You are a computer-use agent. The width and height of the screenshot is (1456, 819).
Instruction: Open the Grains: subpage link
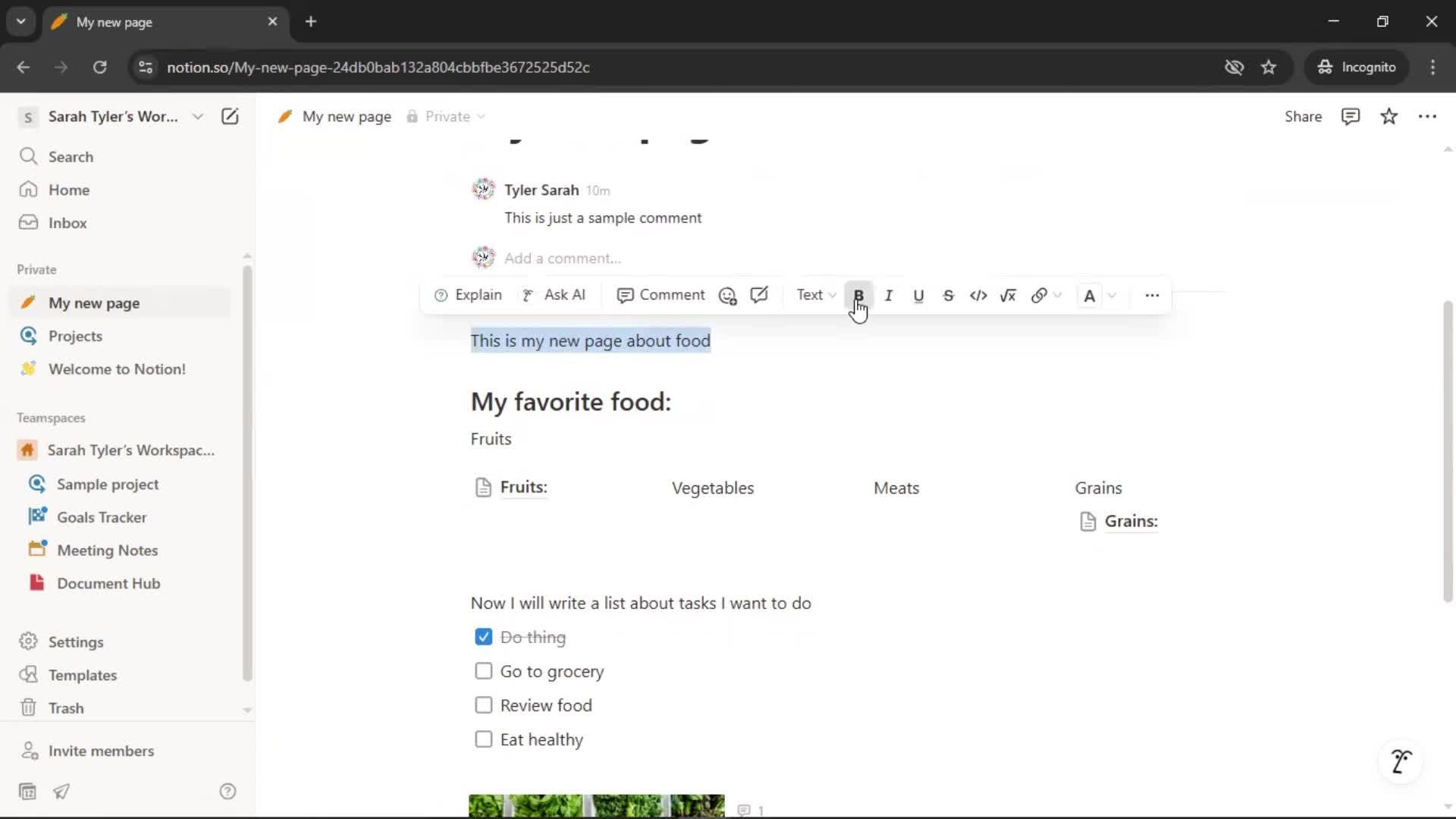(x=1119, y=522)
